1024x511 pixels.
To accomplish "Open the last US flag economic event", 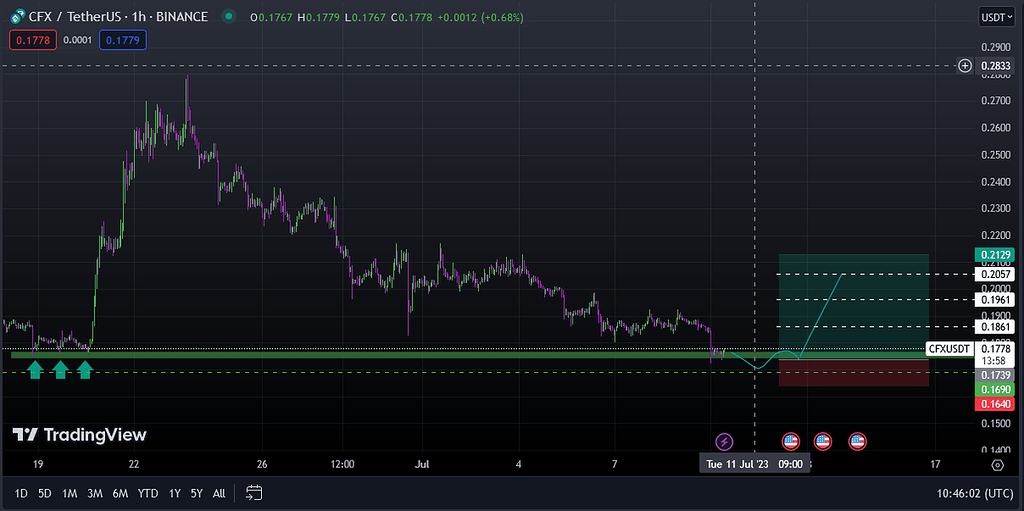I will [x=857, y=442].
